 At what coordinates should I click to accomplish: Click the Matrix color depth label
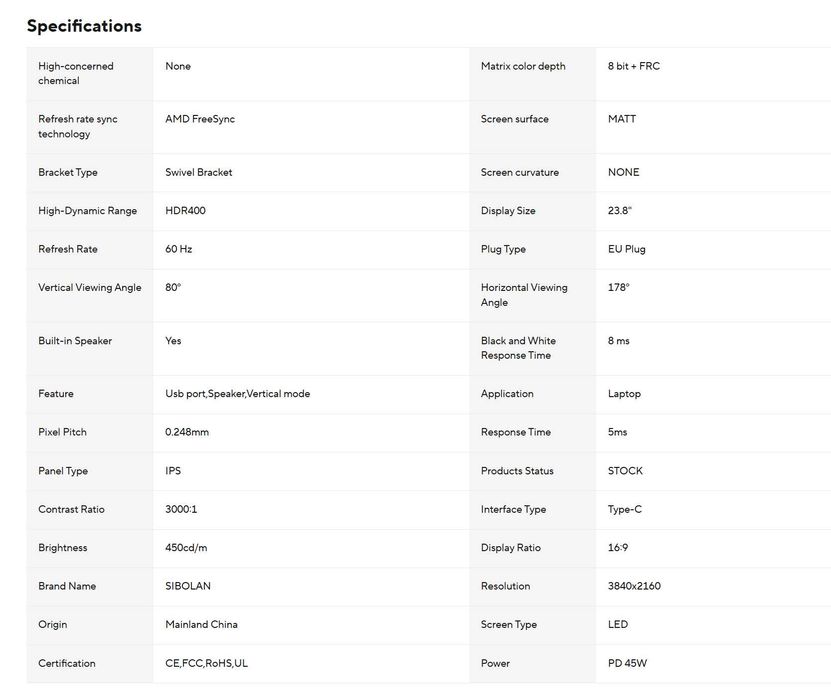tap(523, 66)
